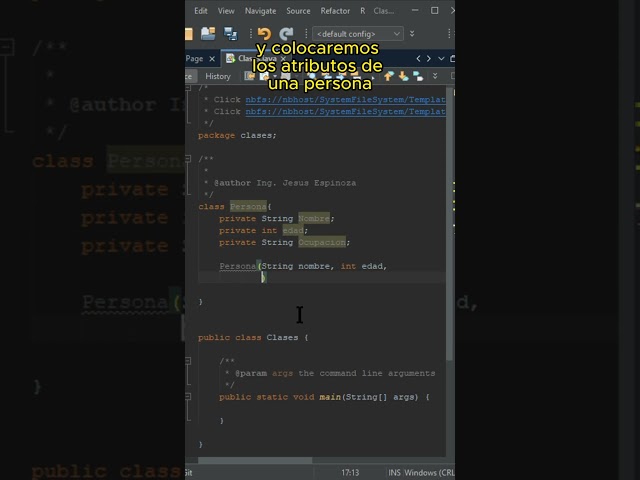Click the Windows (CRLF) line ending indicator
640x480 pixels.
[429, 473]
